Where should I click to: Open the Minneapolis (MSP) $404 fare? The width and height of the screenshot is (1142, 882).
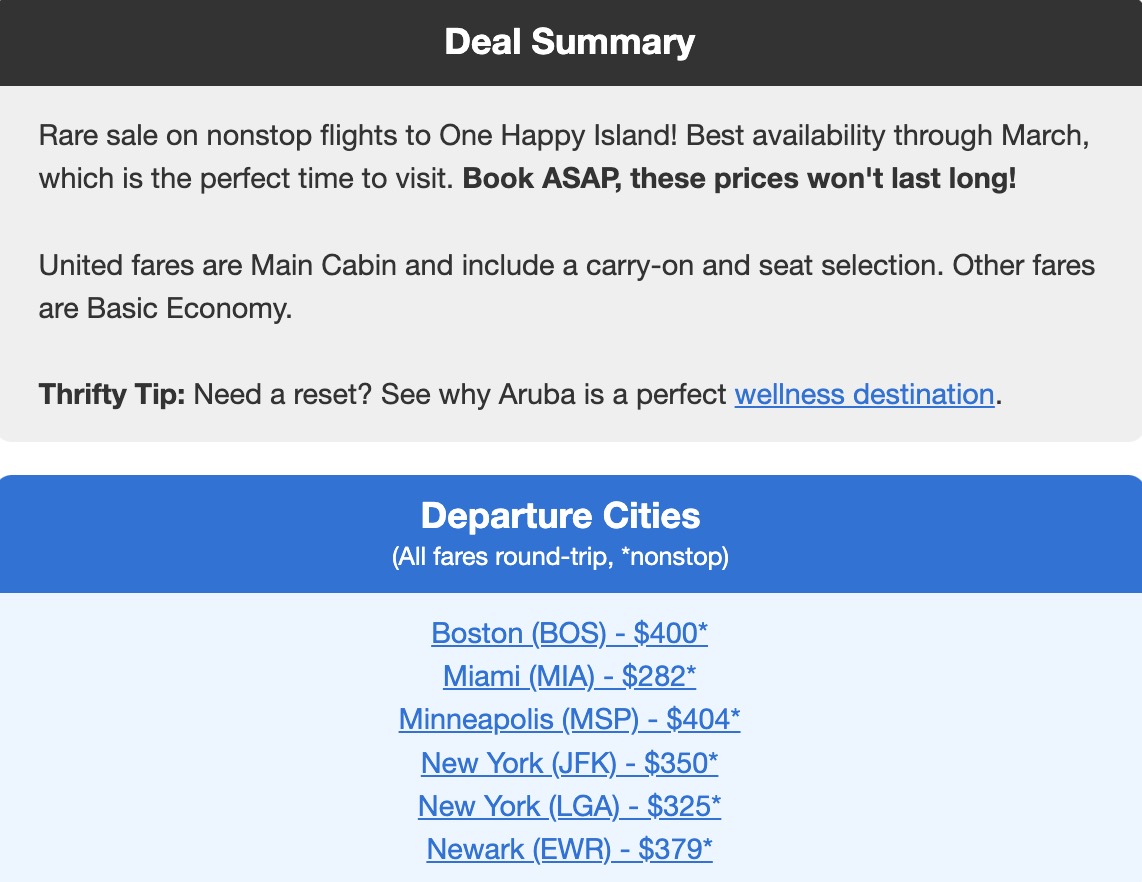(569, 719)
